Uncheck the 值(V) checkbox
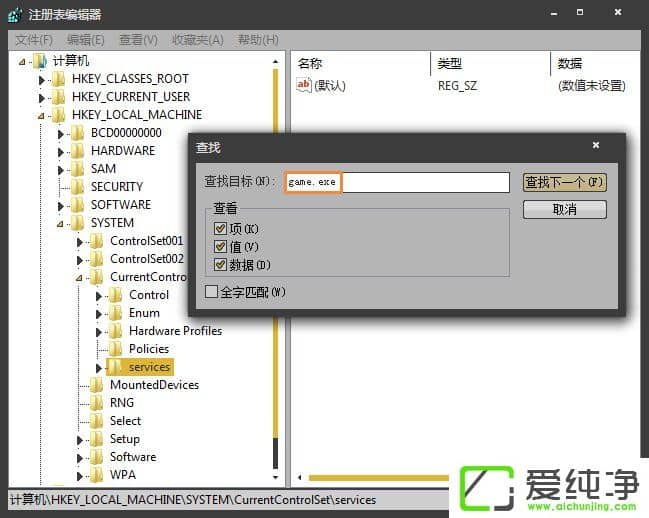The image size is (649, 518). 221,247
